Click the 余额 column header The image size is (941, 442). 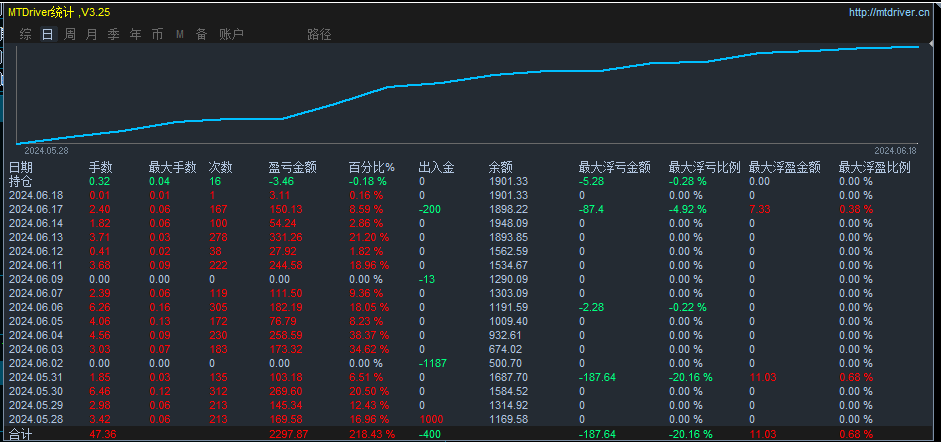pyautogui.click(x=501, y=167)
